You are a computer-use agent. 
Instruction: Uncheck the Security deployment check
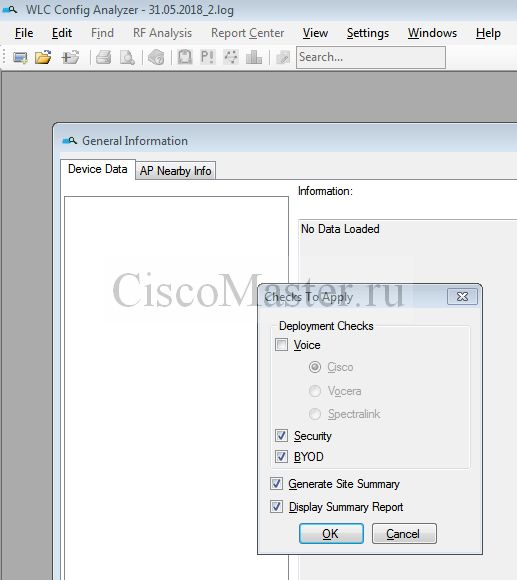tap(281, 435)
